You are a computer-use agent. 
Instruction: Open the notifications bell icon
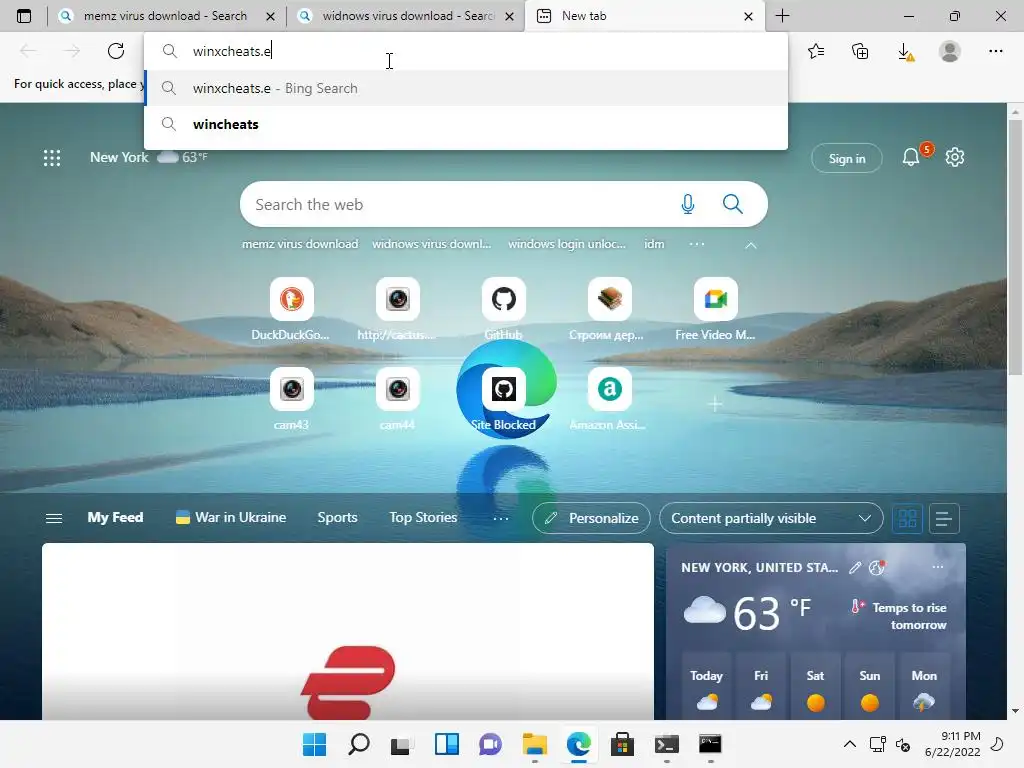pos(910,157)
